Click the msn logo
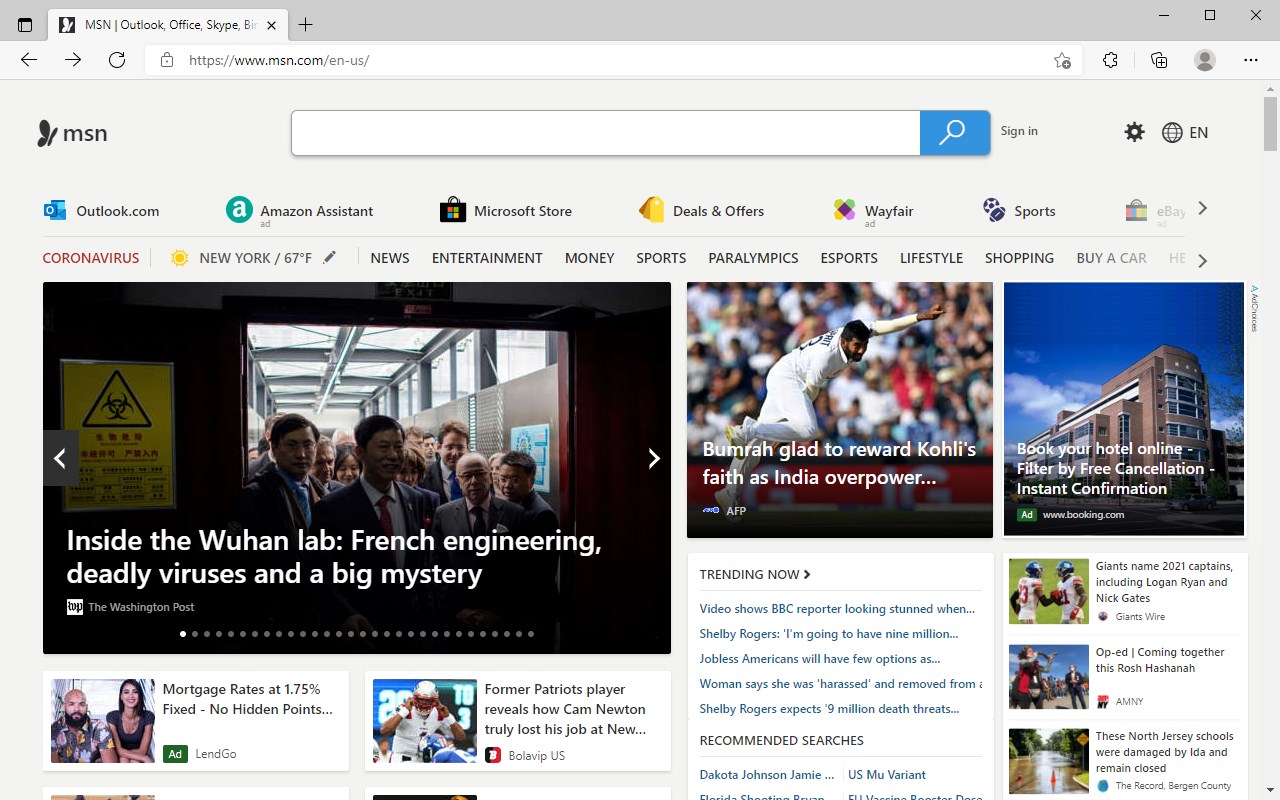The width and height of the screenshot is (1280, 800). pos(72,133)
